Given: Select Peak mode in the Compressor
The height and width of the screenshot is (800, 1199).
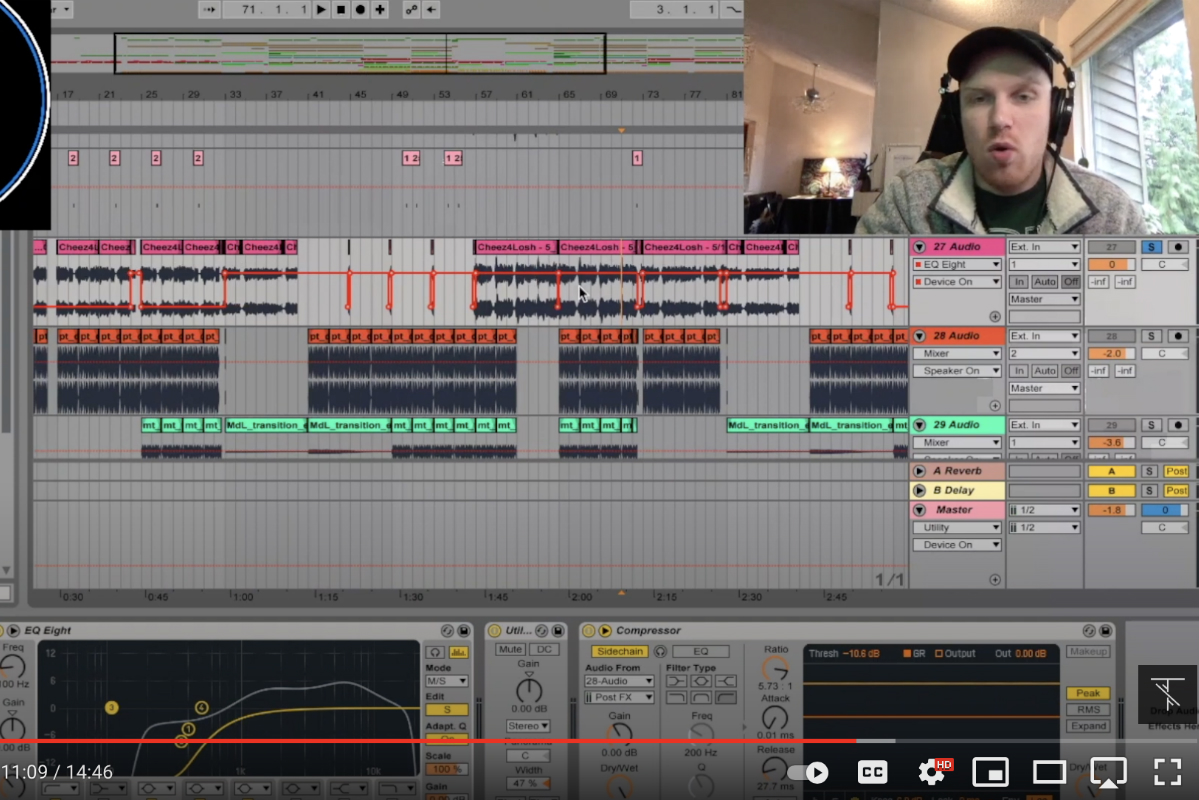Looking at the screenshot, I should (1088, 693).
